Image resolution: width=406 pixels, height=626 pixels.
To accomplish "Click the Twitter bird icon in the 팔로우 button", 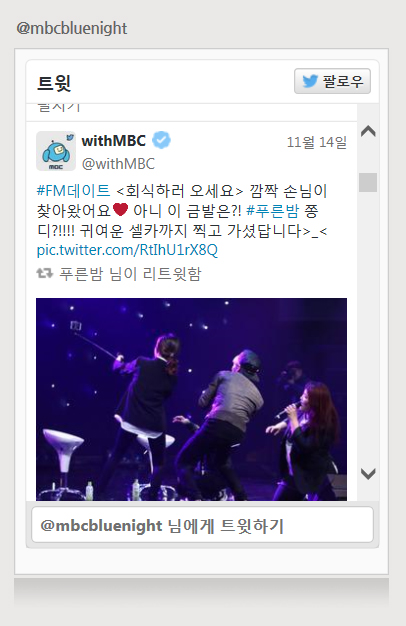I will click(x=310, y=81).
